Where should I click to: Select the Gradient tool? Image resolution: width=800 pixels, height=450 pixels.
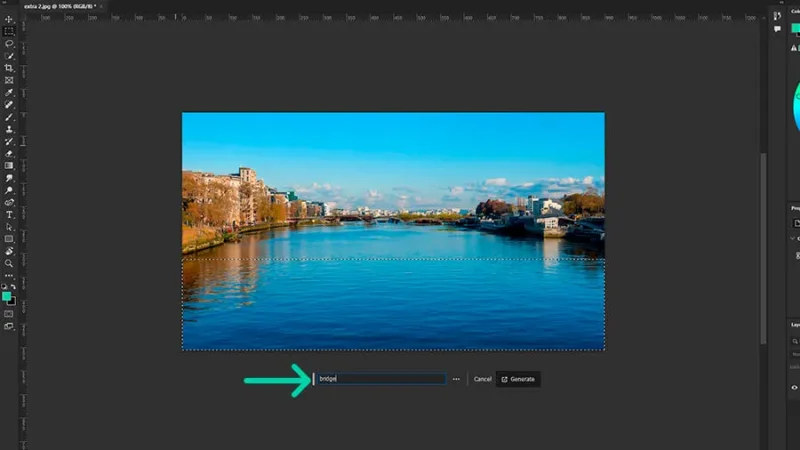9,166
